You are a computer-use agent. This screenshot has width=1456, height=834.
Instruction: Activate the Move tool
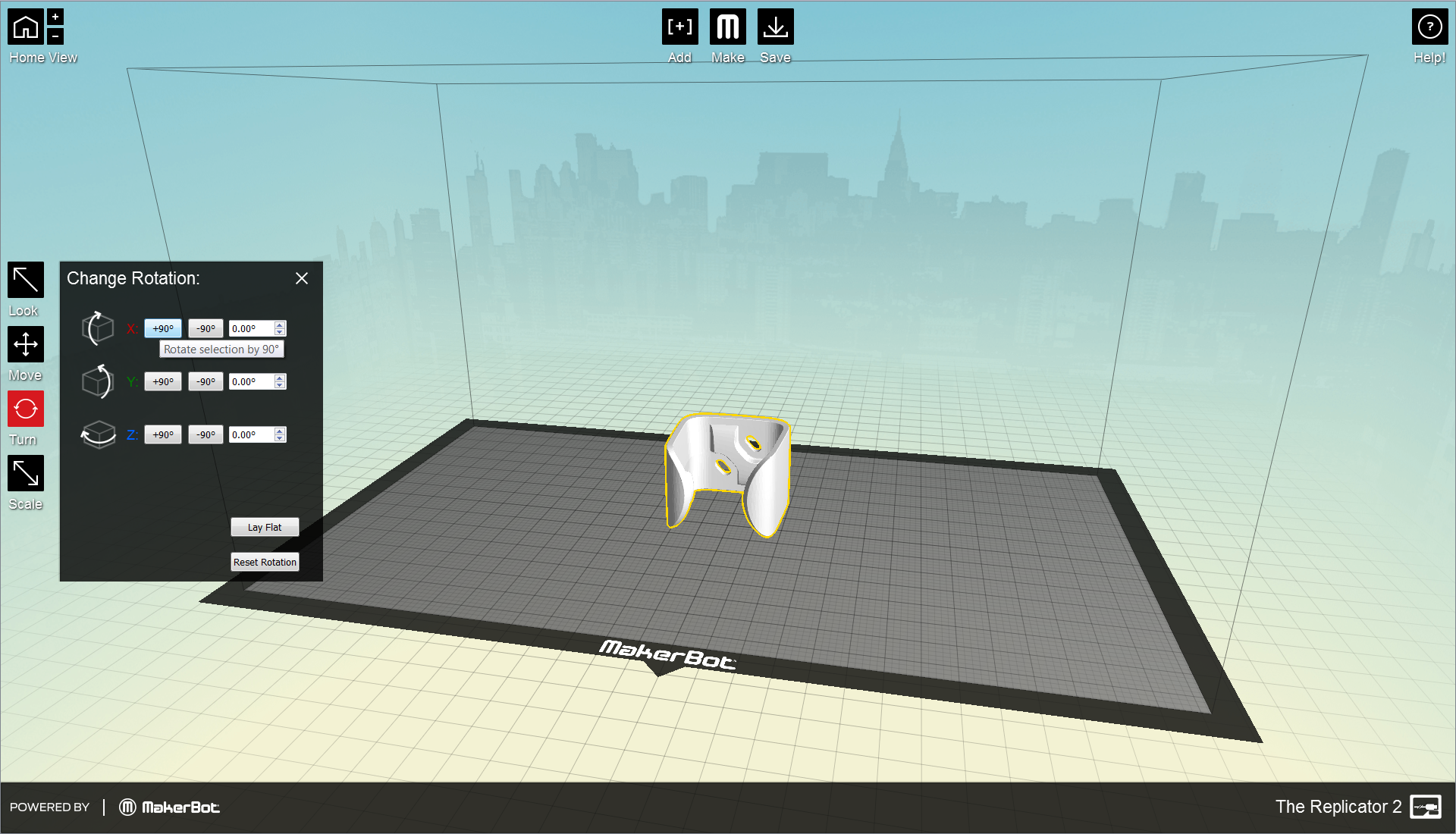point(26,345)
